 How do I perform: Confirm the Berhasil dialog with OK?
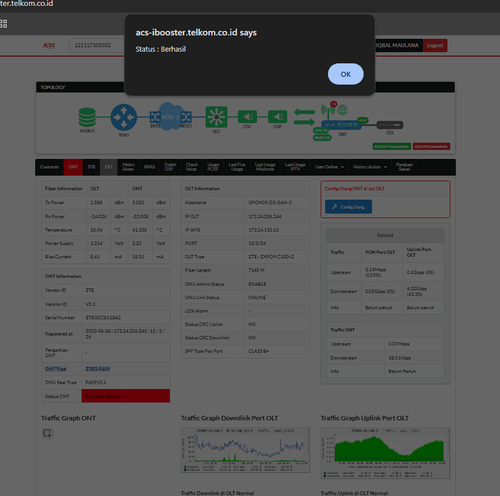click(x=346, y=74)
